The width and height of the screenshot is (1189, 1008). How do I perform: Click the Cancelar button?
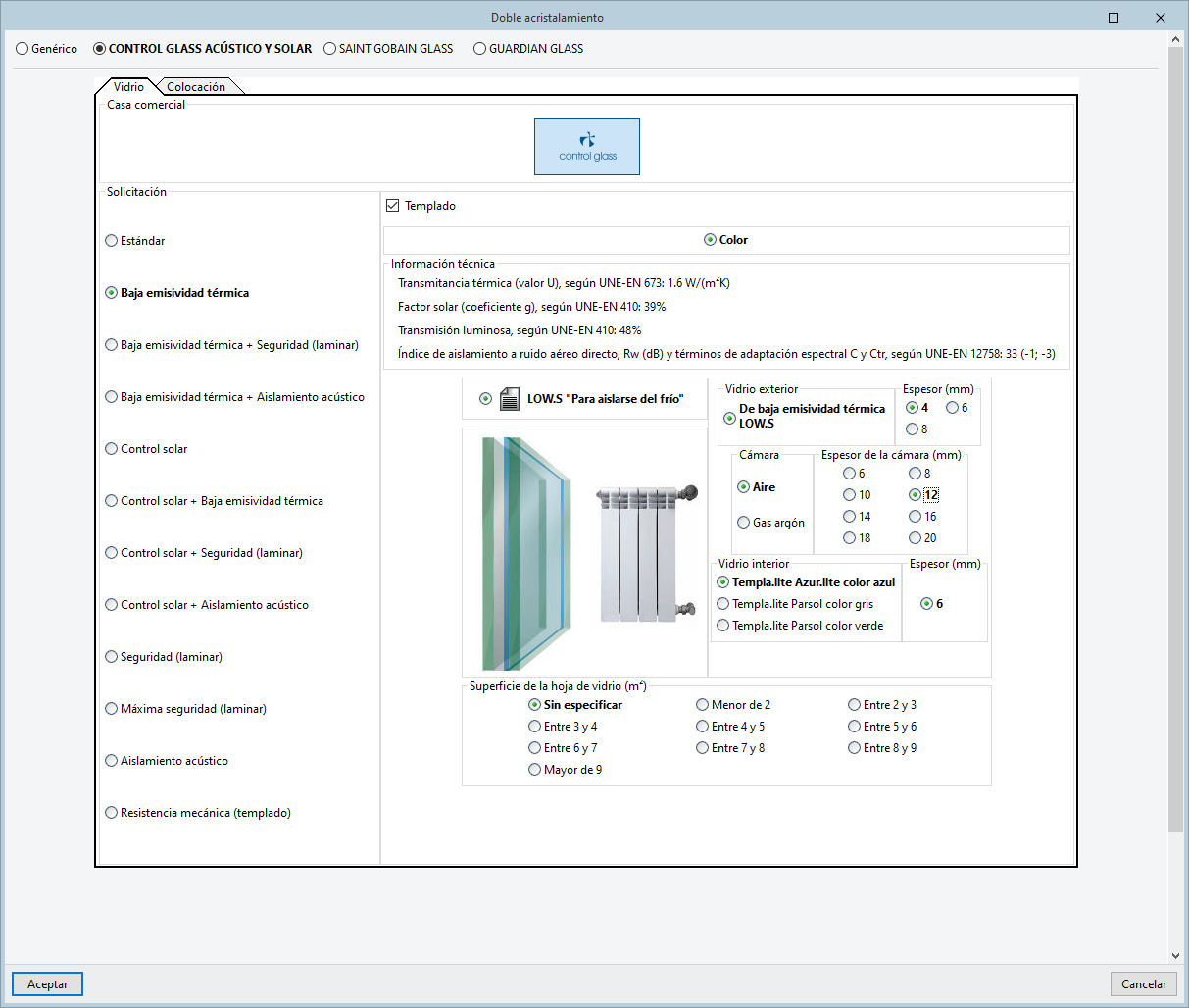(x=1144, y=984)
